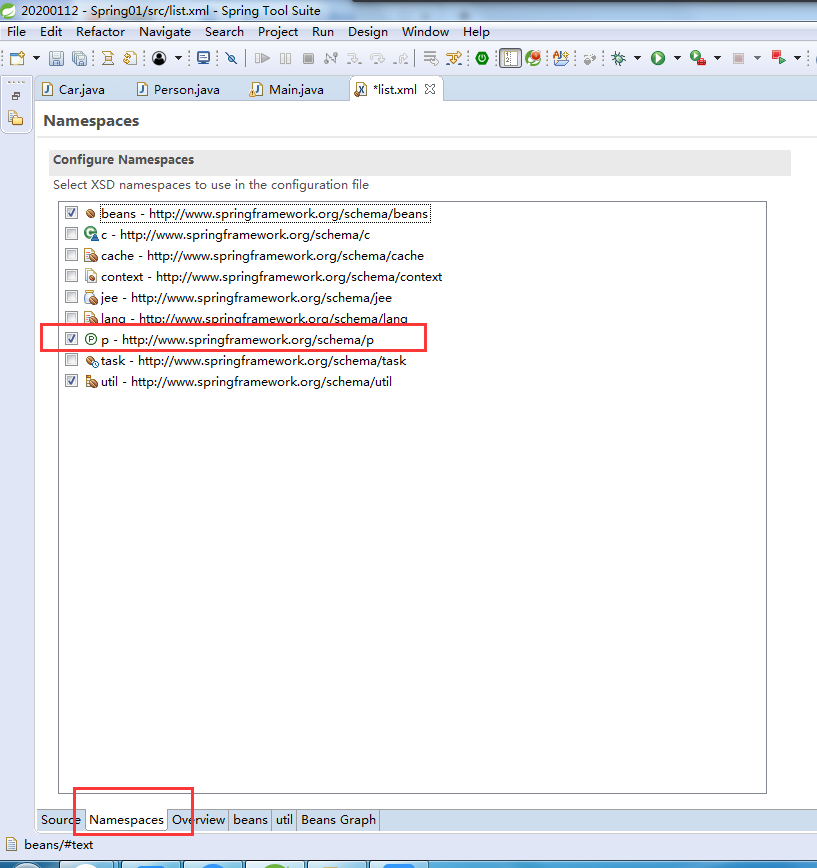The image size is (817, 868).
Task: Click Run External Tools icon with toolbox
Action: [697, 58]
